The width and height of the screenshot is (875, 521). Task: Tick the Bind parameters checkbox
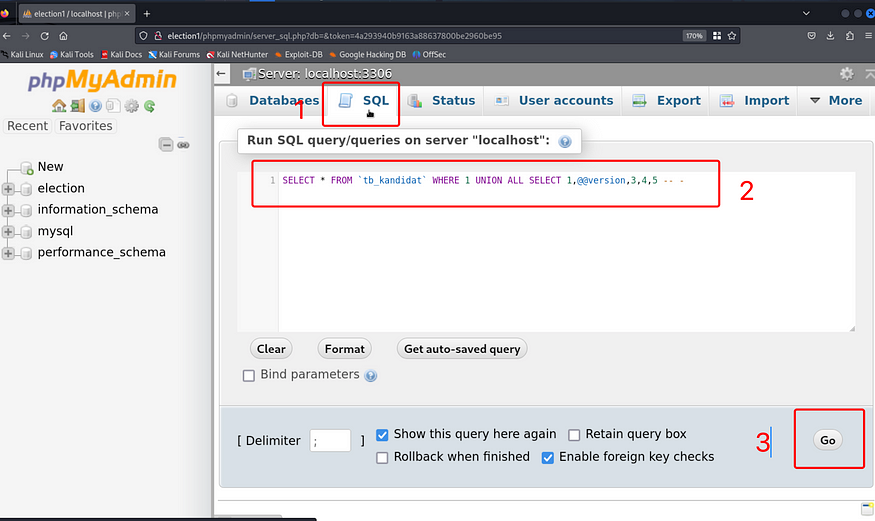point(249,375)
